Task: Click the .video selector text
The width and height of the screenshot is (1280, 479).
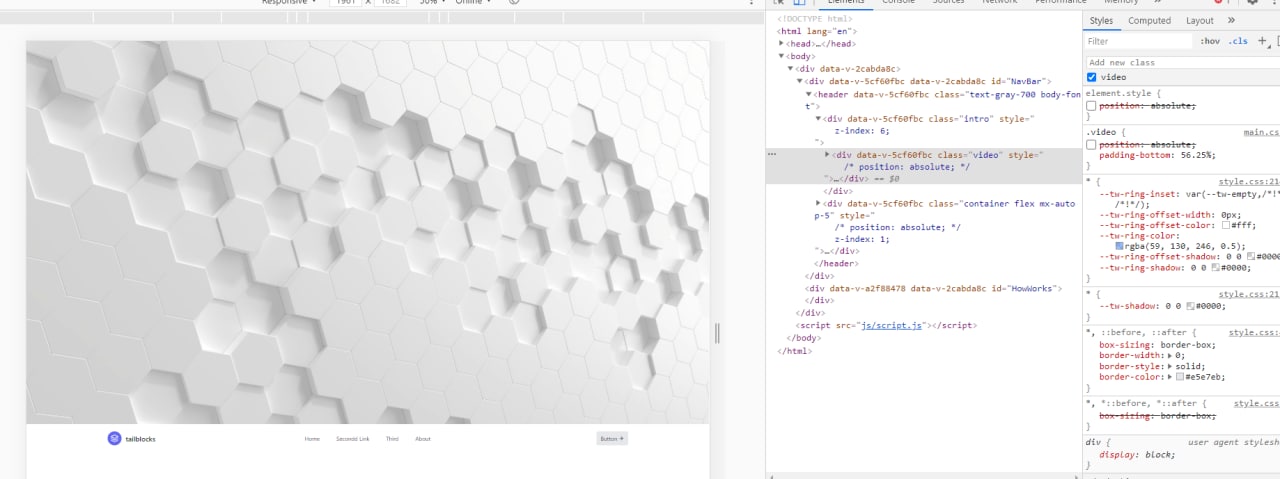Action: pos(1102,132)
